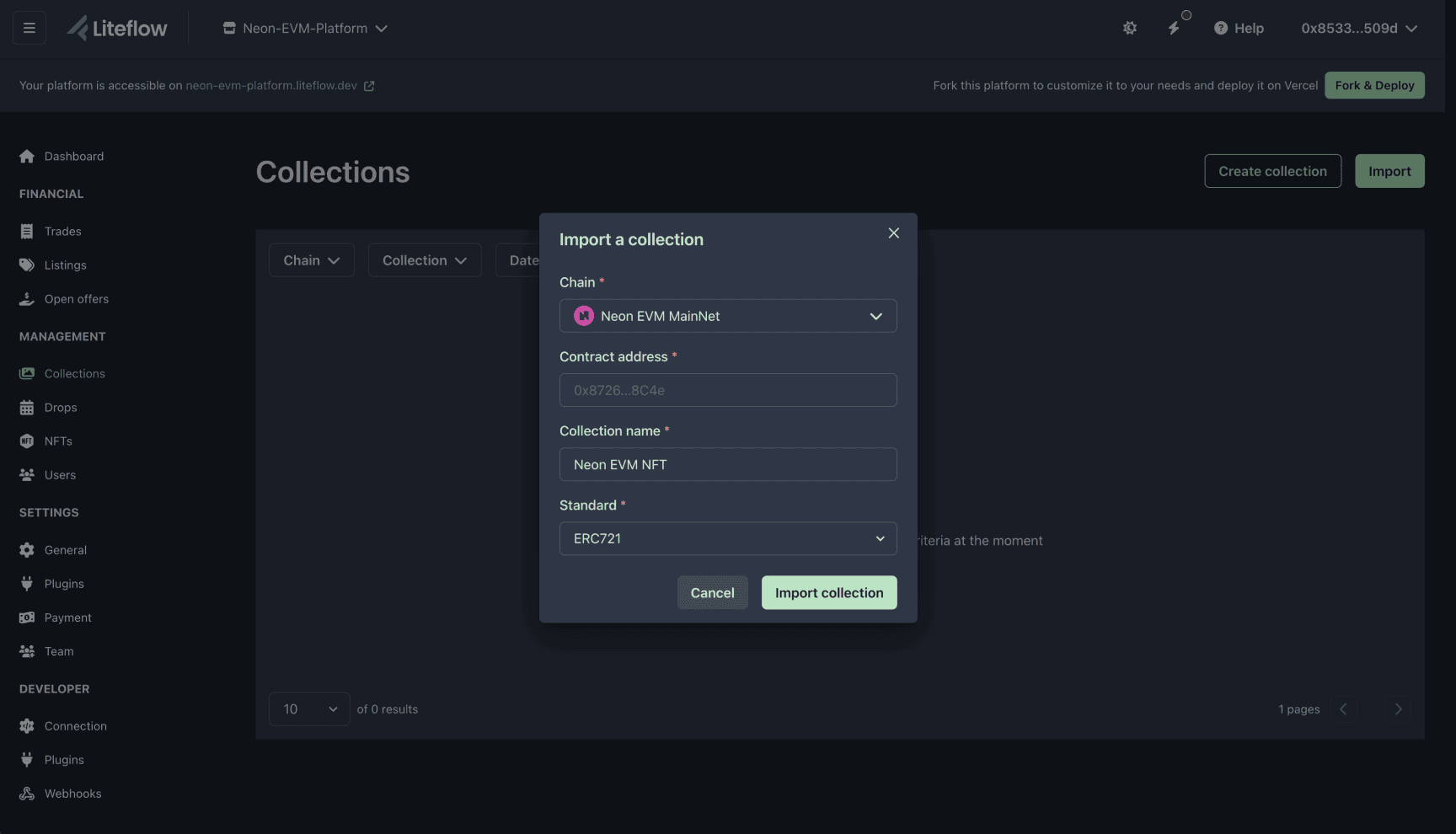Open the hamburger menu button
1456x834 pixels.
pos(29,28)
